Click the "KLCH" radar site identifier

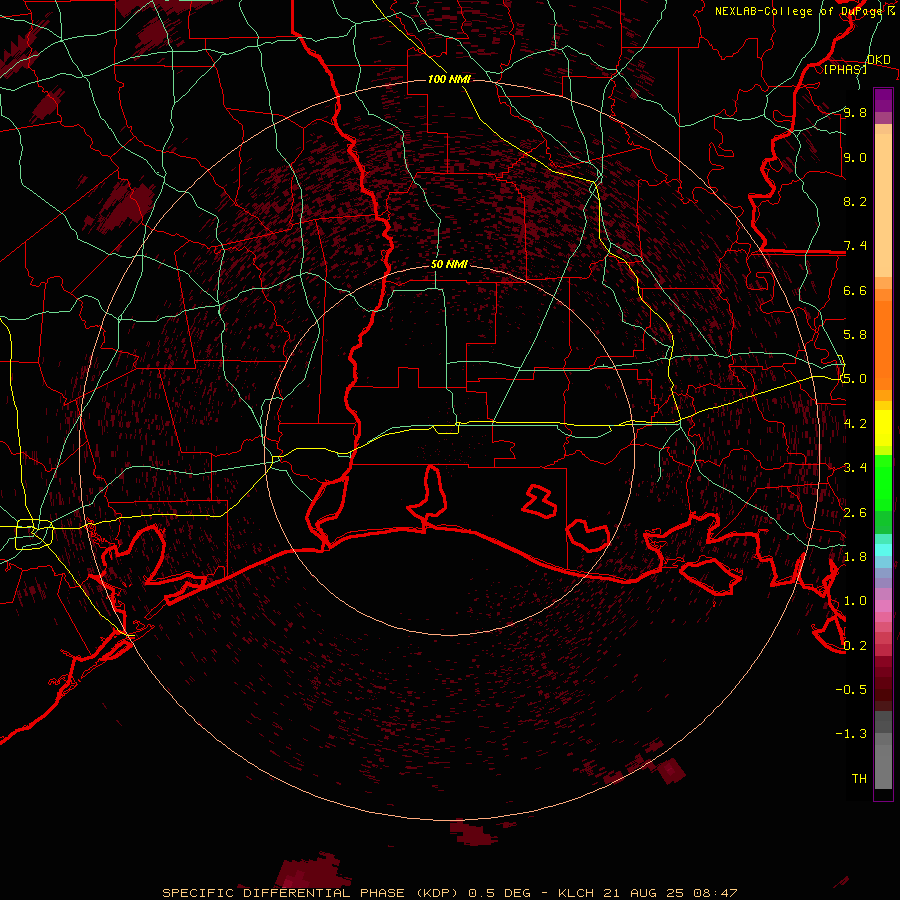click(577, 893)
